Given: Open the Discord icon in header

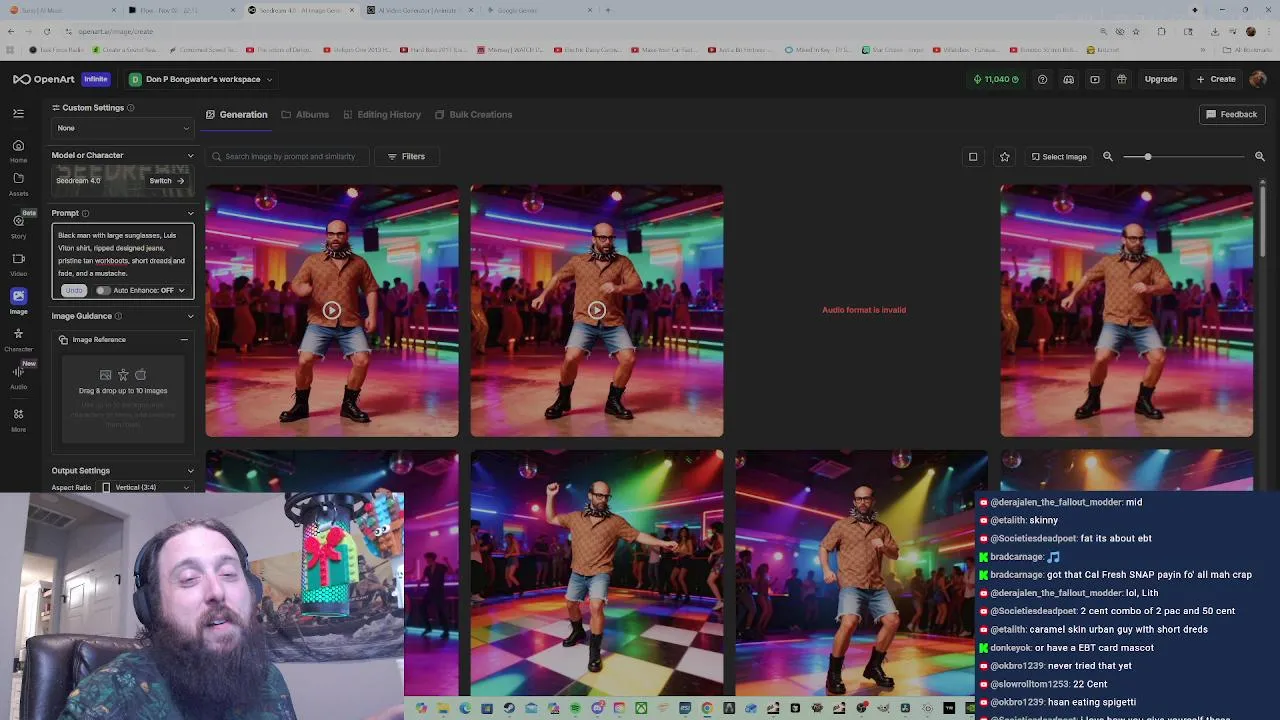Looking at the screenshot, I should (x=1069, y=79).
